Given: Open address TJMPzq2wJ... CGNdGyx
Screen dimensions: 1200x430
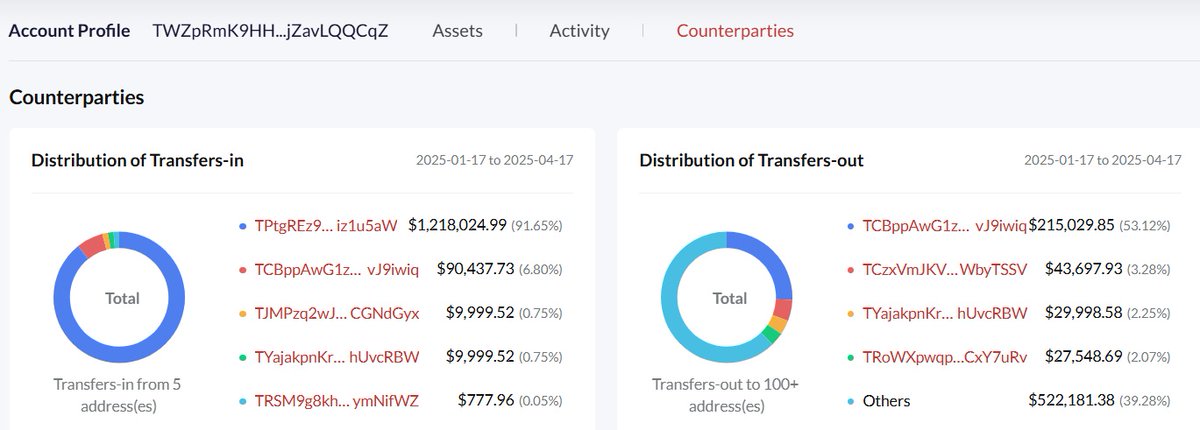Looking at the screenshot, I should tap(337, 313).
